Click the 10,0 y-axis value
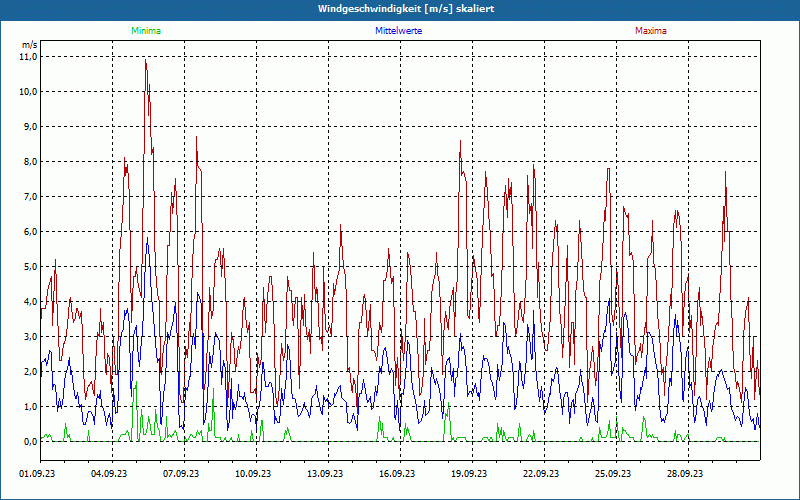The height and width of the screenshot is (500, 800). pos(29,92)
